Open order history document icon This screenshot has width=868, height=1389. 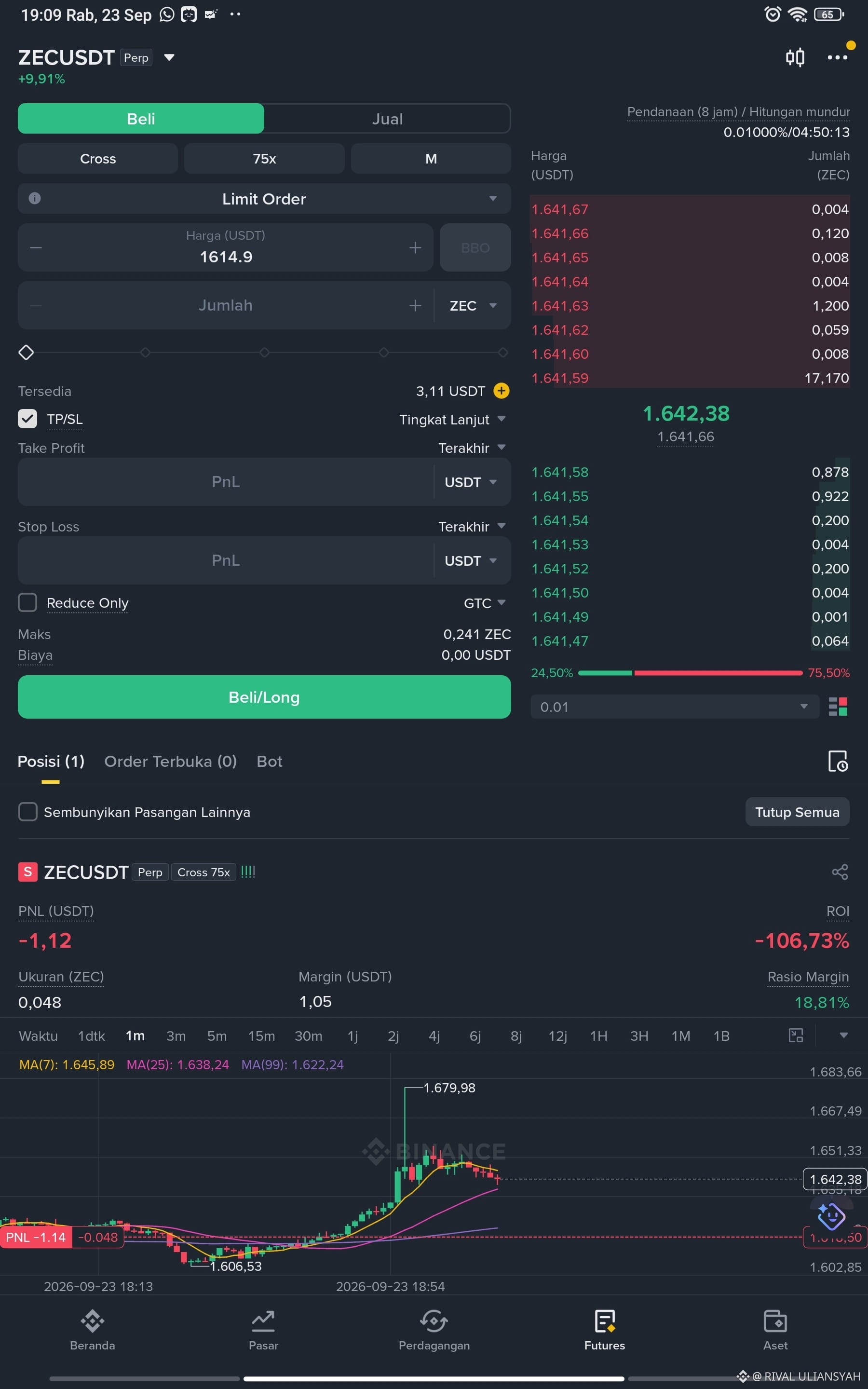838,761
